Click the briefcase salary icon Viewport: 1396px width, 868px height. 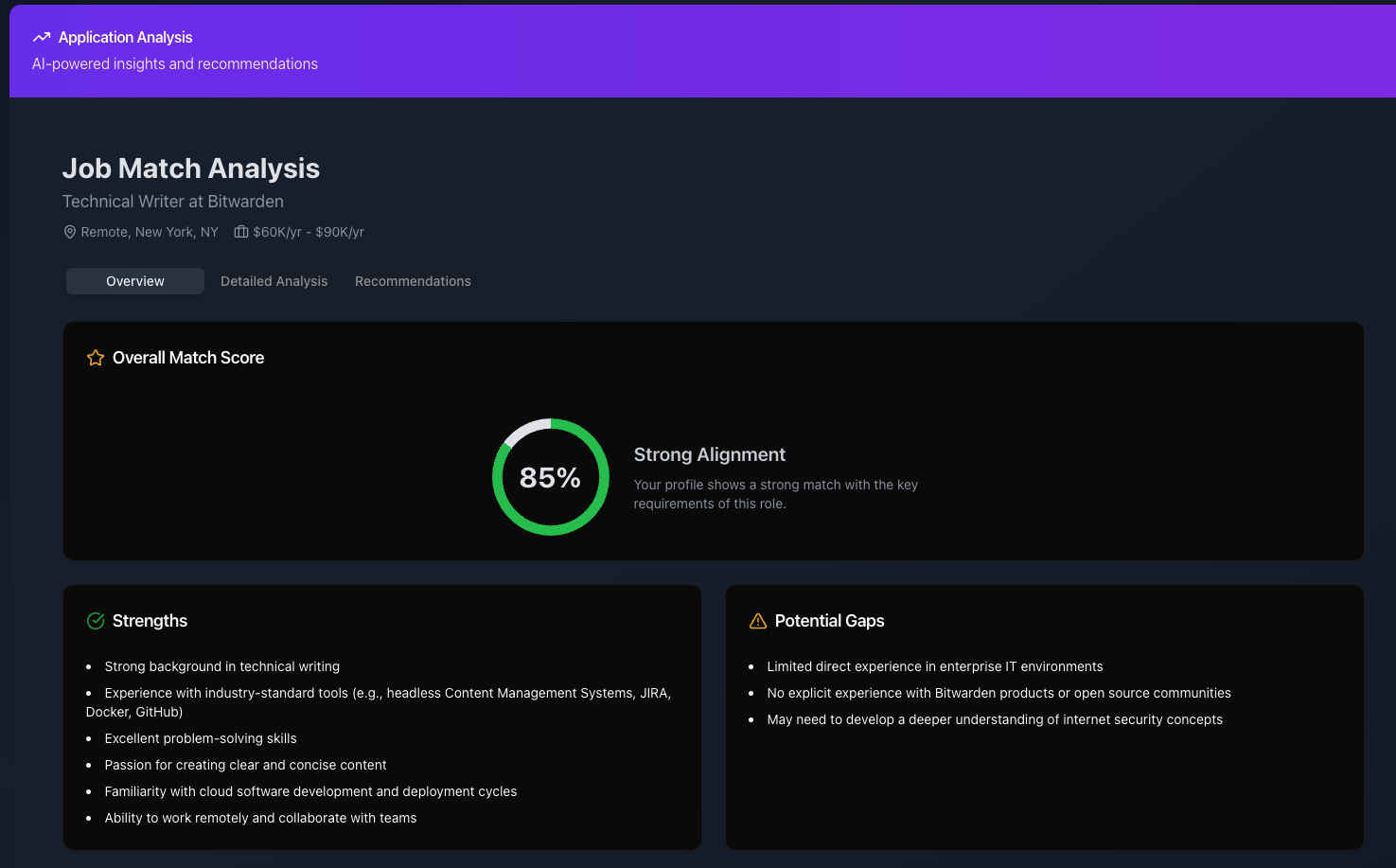(x=241, y=232)
